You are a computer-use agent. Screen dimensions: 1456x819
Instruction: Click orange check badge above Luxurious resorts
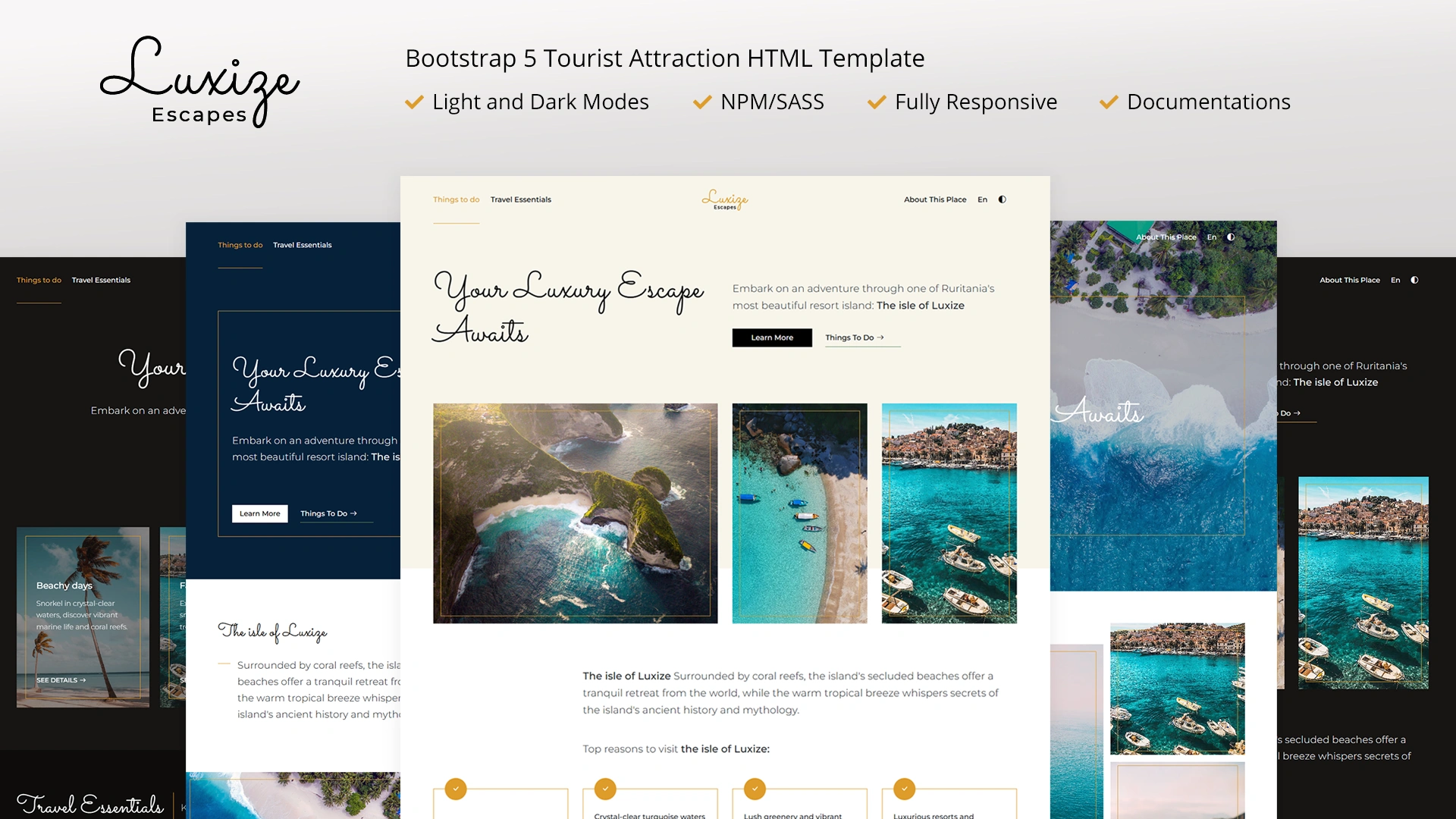click(x=904, y=789)
